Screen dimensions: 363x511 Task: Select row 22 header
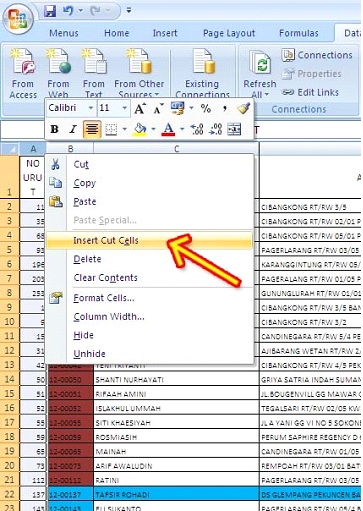(10, 494)
